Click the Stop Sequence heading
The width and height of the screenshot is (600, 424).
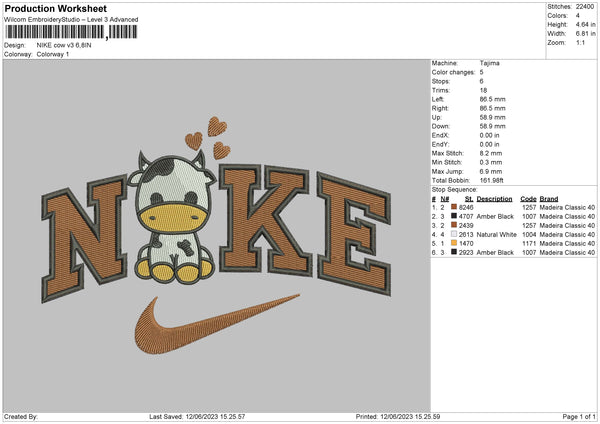[455, 190]
